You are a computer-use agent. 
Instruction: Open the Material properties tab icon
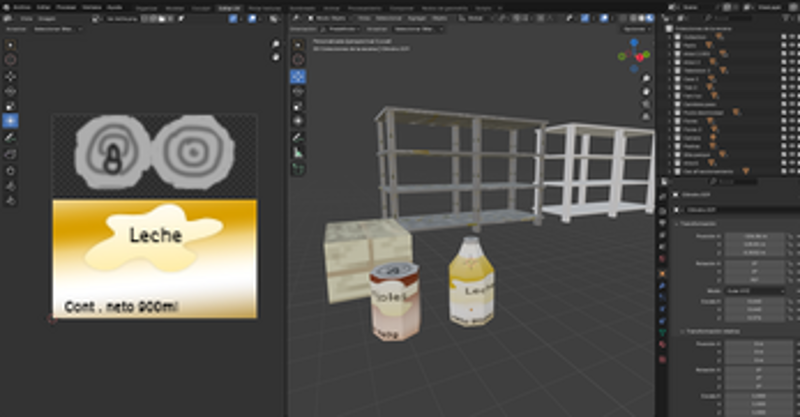pos(662,345)
